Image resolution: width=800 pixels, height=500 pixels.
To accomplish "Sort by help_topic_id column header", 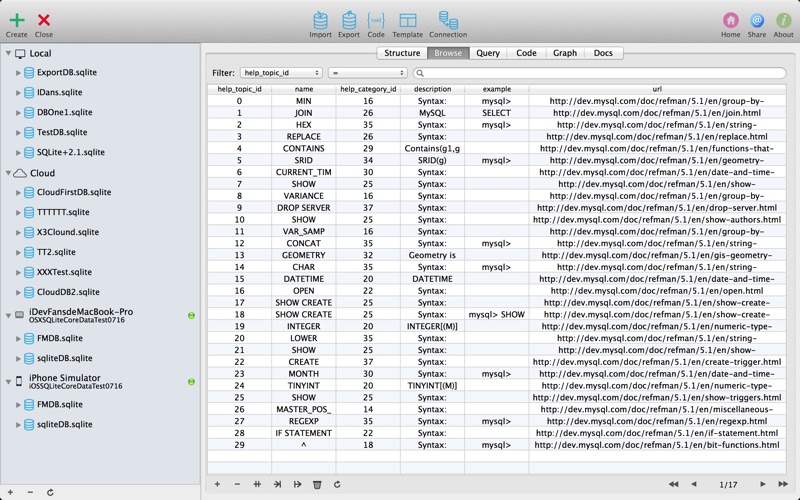I will click(239, 89).
